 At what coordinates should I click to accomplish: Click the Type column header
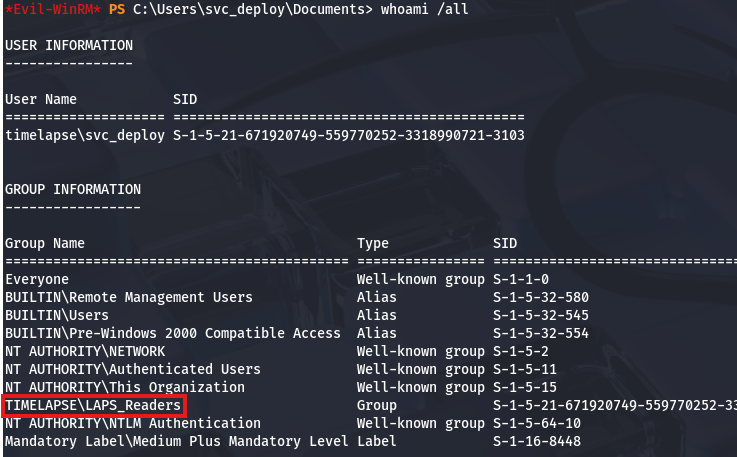coord(373,243)
